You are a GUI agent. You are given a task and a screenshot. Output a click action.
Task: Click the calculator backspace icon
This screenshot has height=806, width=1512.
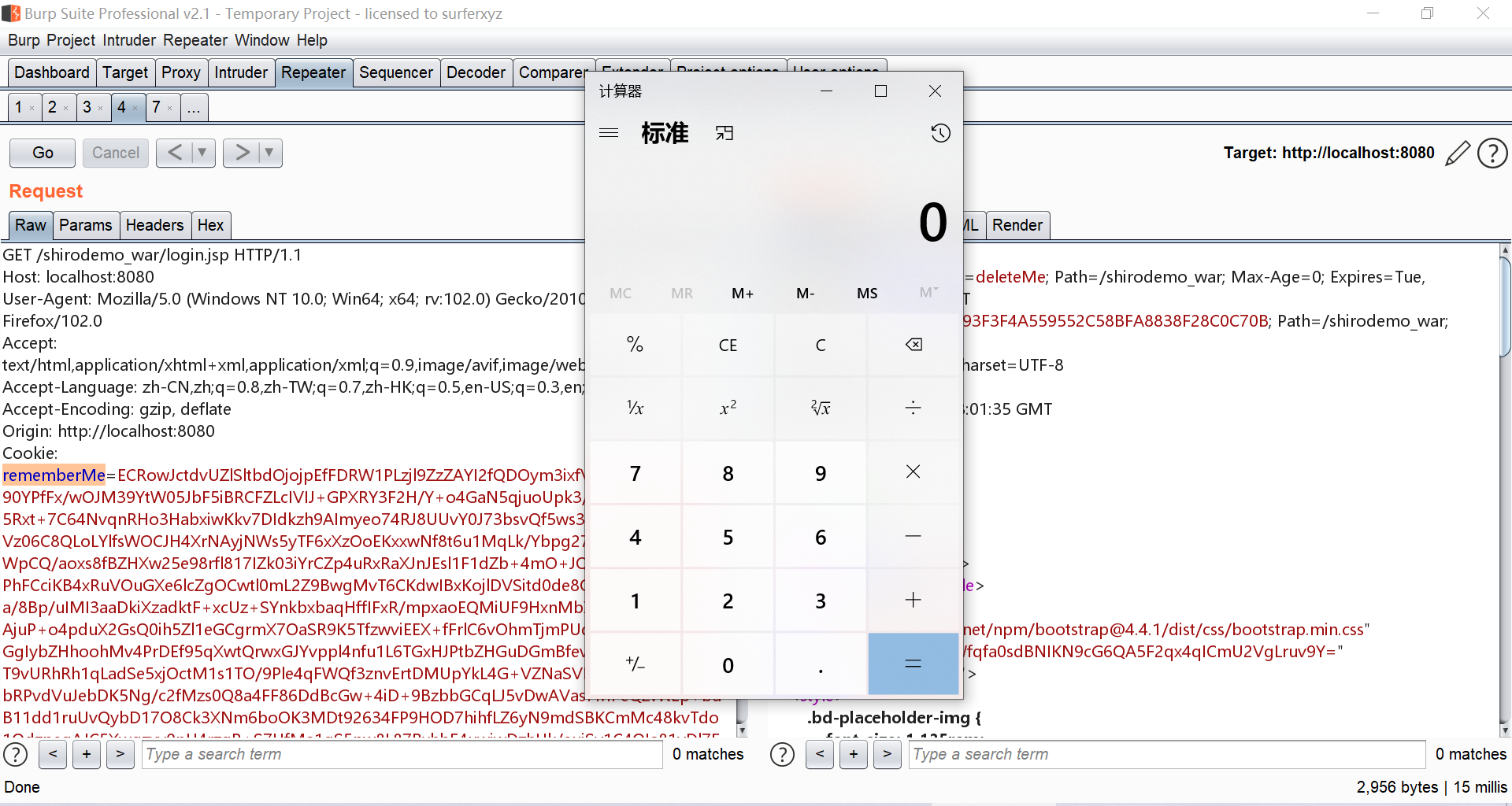[913, 345]
